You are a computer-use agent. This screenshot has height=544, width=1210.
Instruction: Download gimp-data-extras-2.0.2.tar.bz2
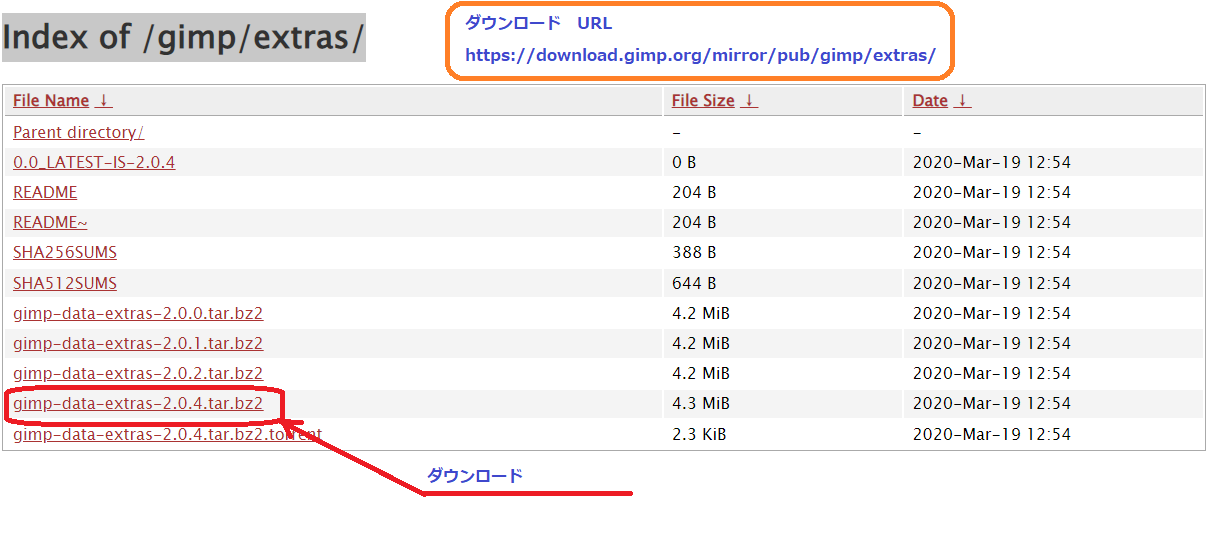click(x=138, y=373)
